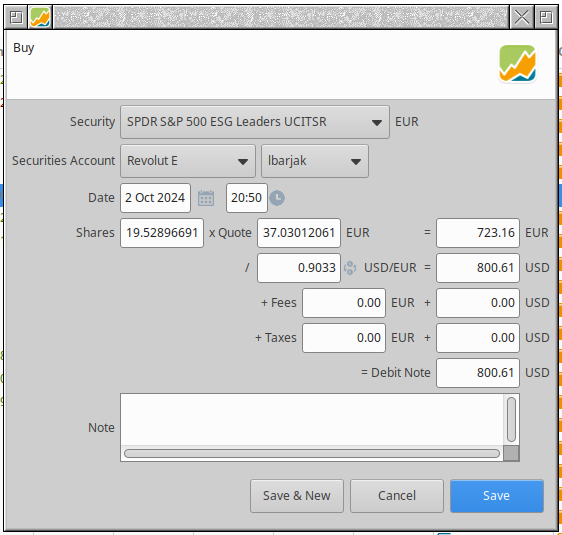Click the clock icon next to time
The image size is (562, 535).
(277, 198)
